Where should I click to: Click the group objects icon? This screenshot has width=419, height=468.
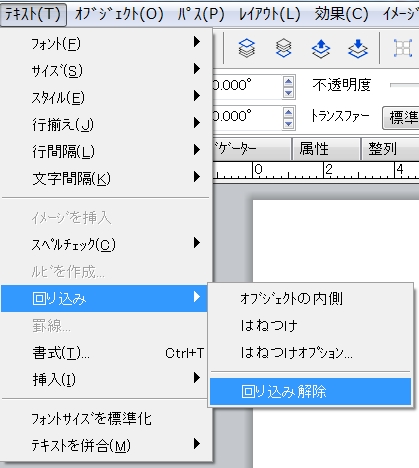pyautogui.click(x=403, y=48)
